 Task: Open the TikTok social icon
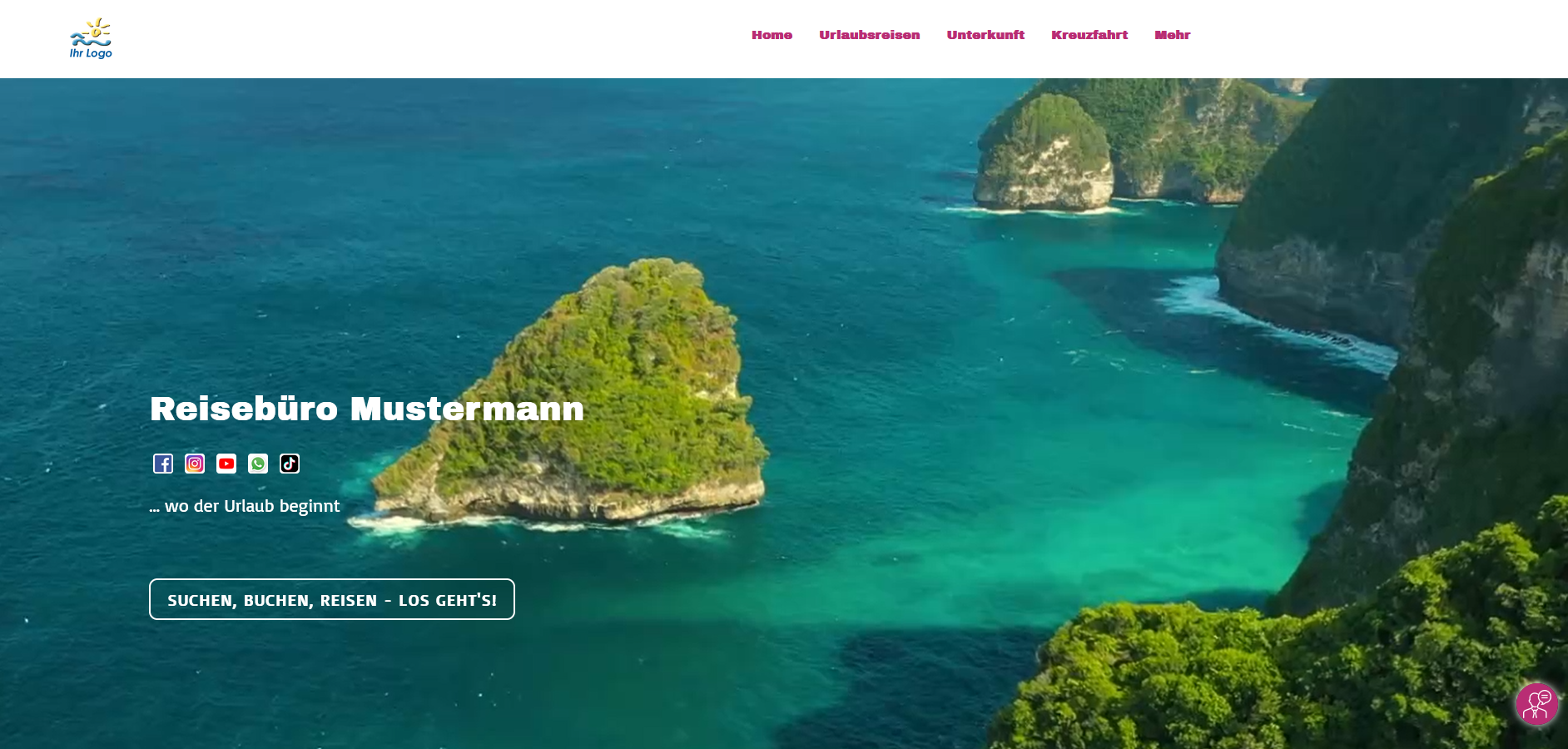pyautogui.click(x=290, y=464)
